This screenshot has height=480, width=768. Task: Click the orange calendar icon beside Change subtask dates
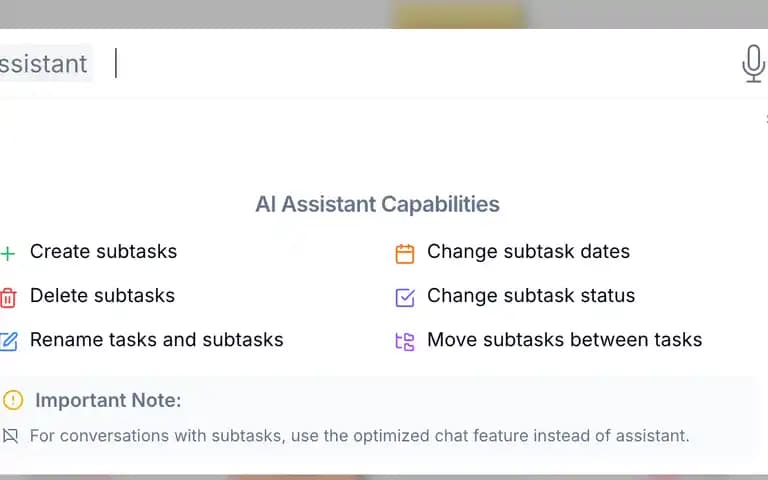pos(405,254)
